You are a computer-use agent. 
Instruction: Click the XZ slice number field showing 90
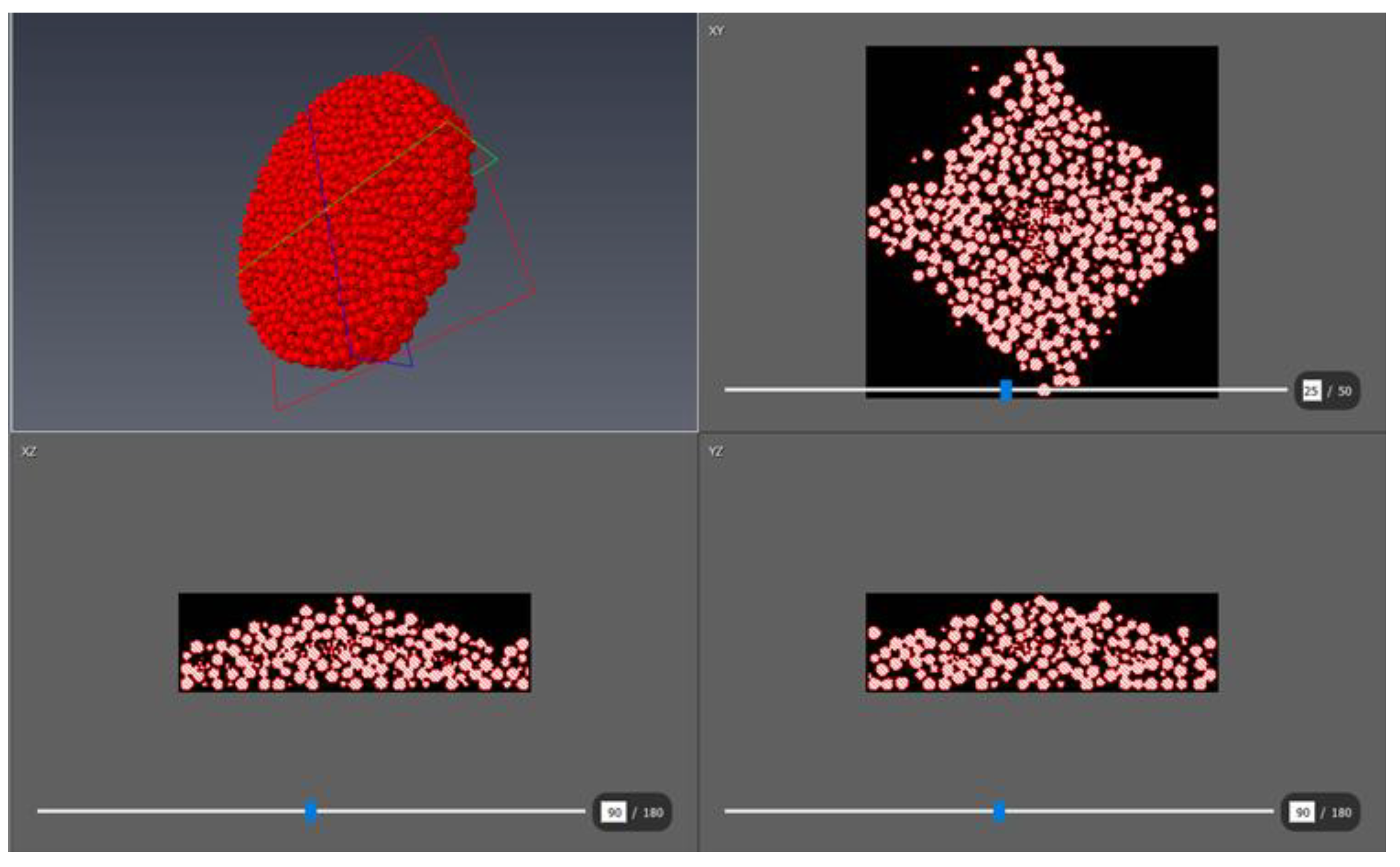pos(614,812)
